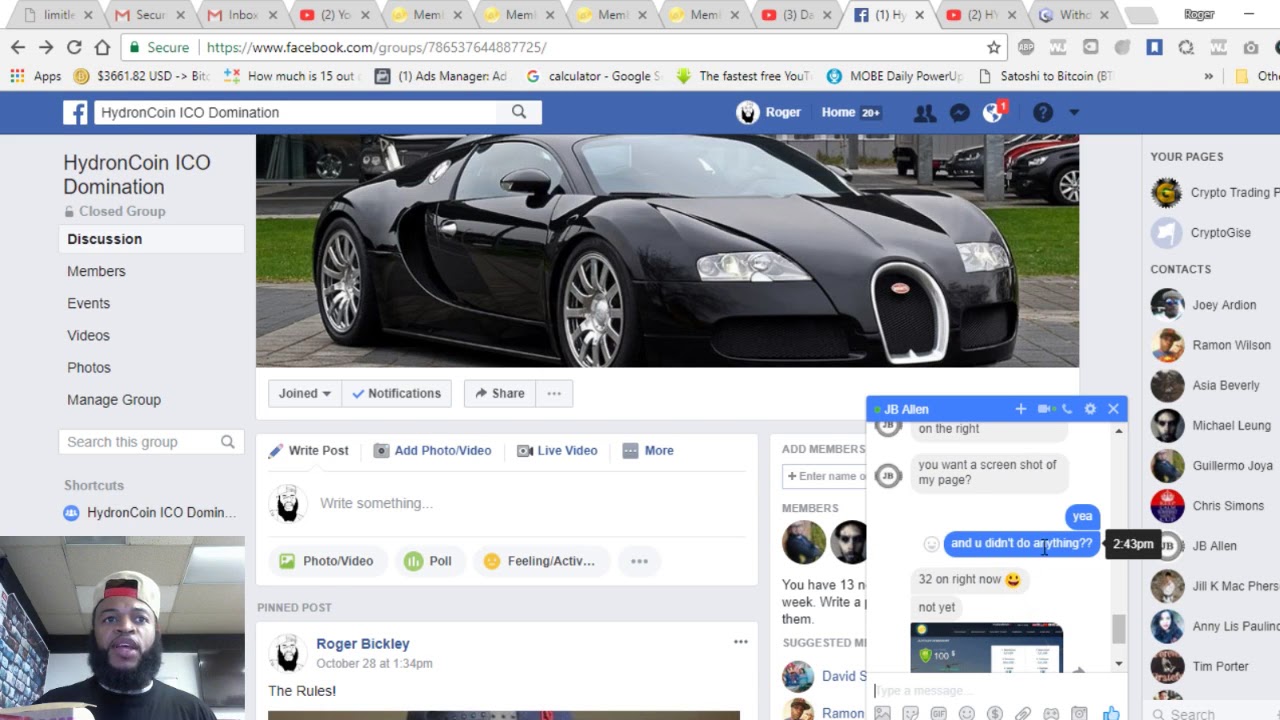This screenshot has height=720, width=1280.
Task: Select Add Photo/Video tab
Action: pyautogui.click(x=432, y=450)
